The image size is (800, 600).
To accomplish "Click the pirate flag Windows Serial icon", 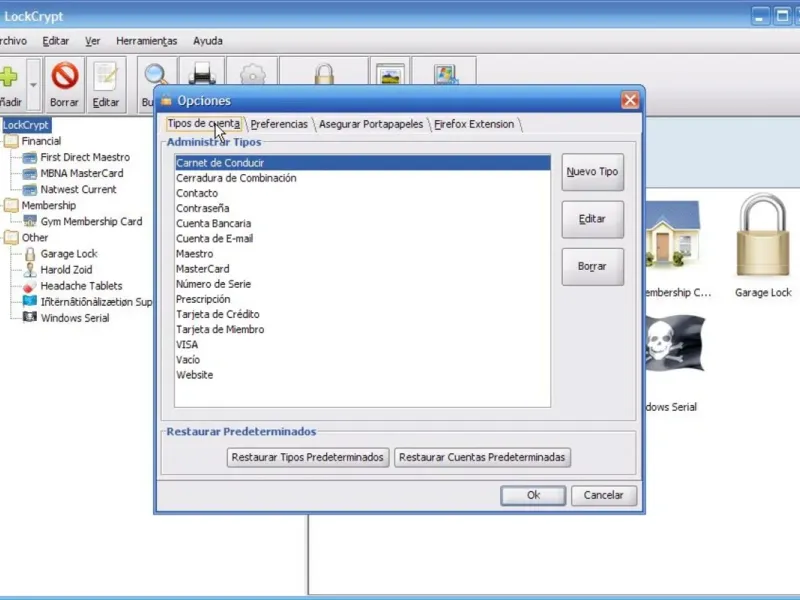I will 675,343.
